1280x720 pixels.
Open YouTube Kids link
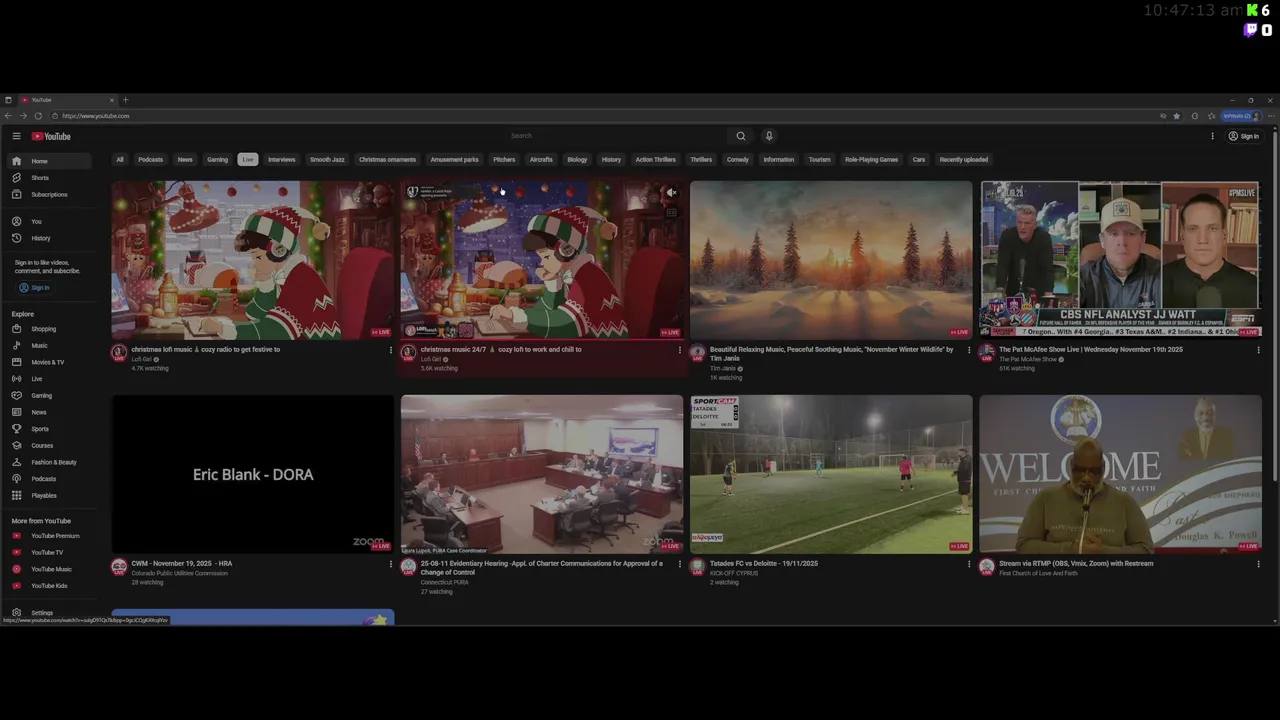pos(50,586)
